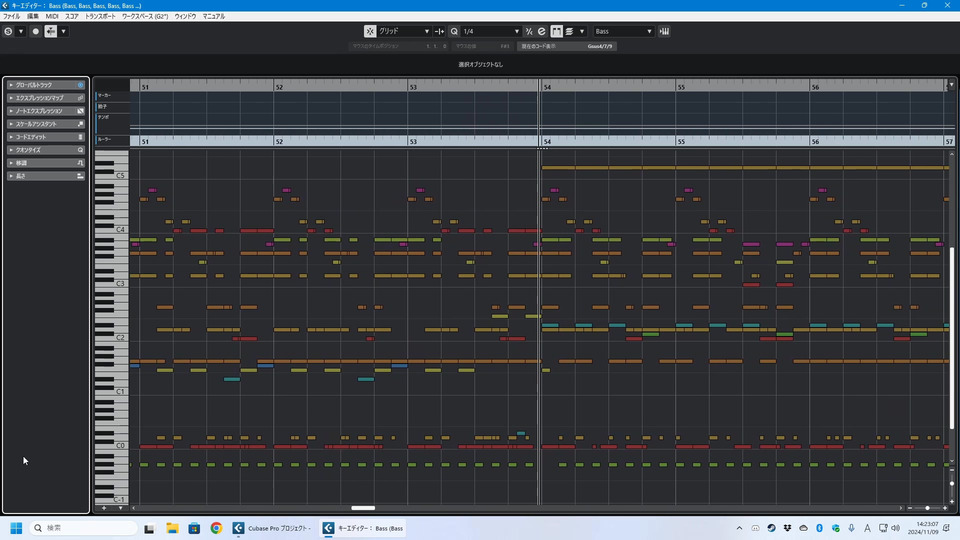This screenshot has width=960, height=540.
Task: Click the iterative quantize Q icon
Action: pyautogui.click(x=454, y=31)
